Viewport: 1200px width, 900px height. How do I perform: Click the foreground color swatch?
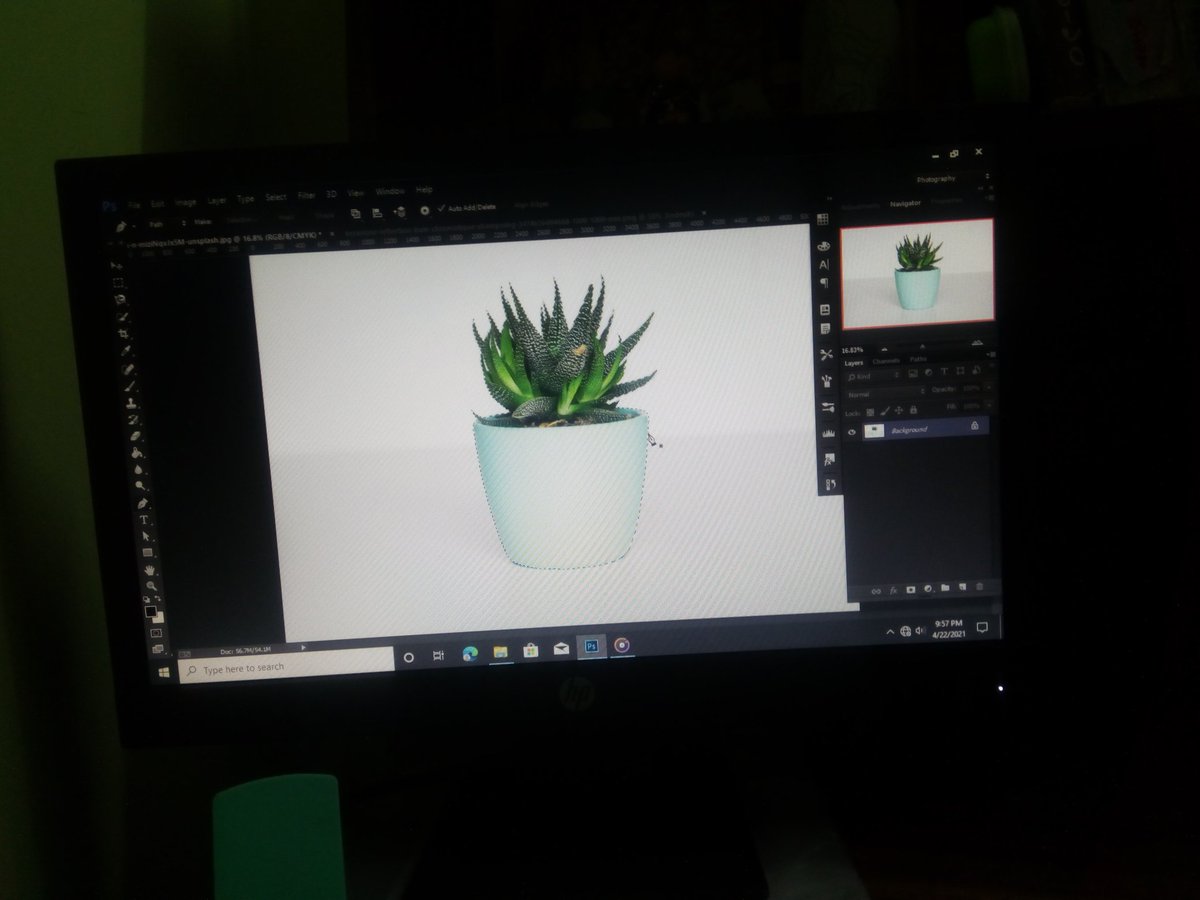click(150, 611)
